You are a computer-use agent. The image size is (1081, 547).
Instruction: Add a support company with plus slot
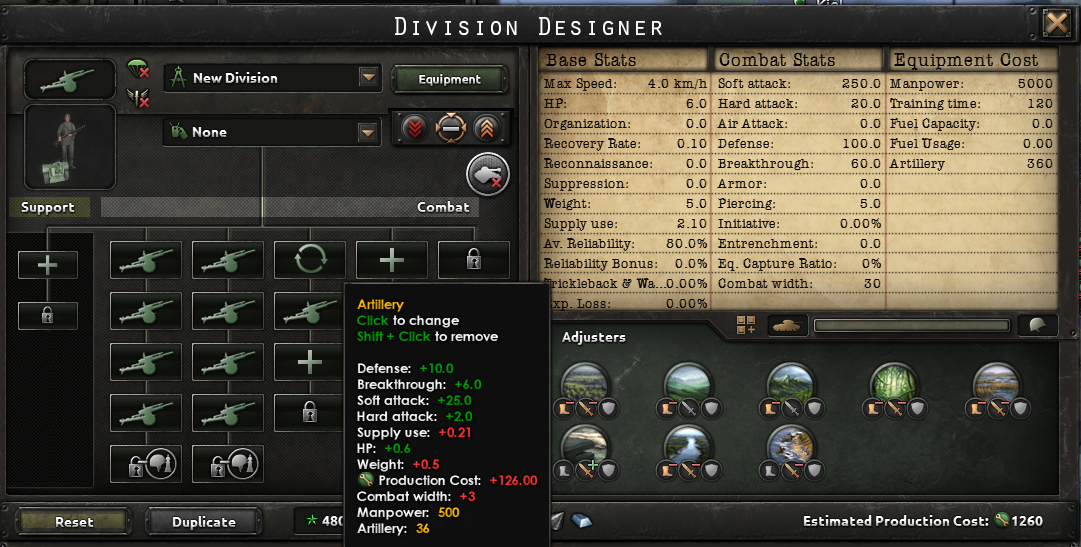[x=48, y=265]
